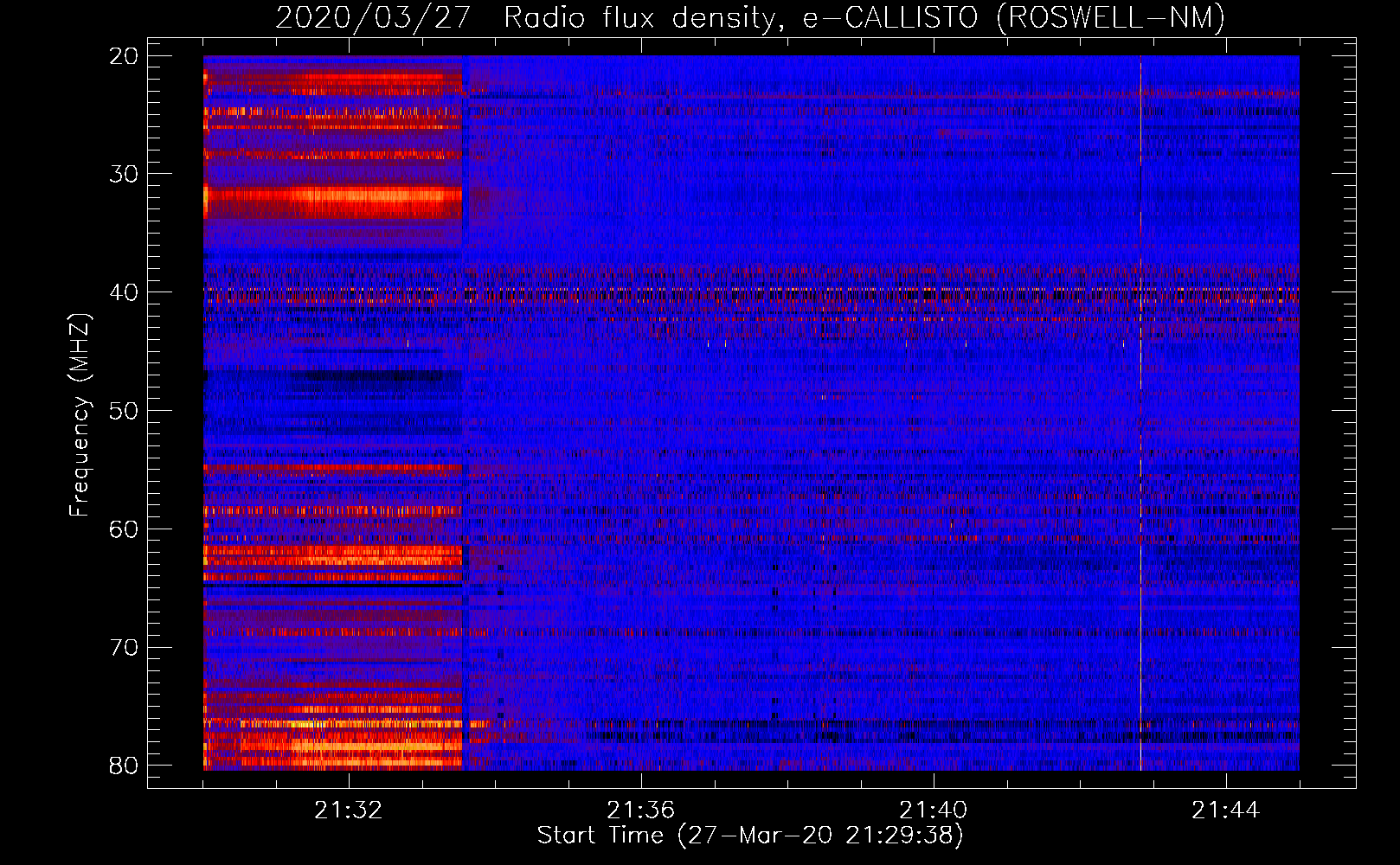Click the 20 tick label on frequency axis

pyautogui.click(x=125, y=56)
